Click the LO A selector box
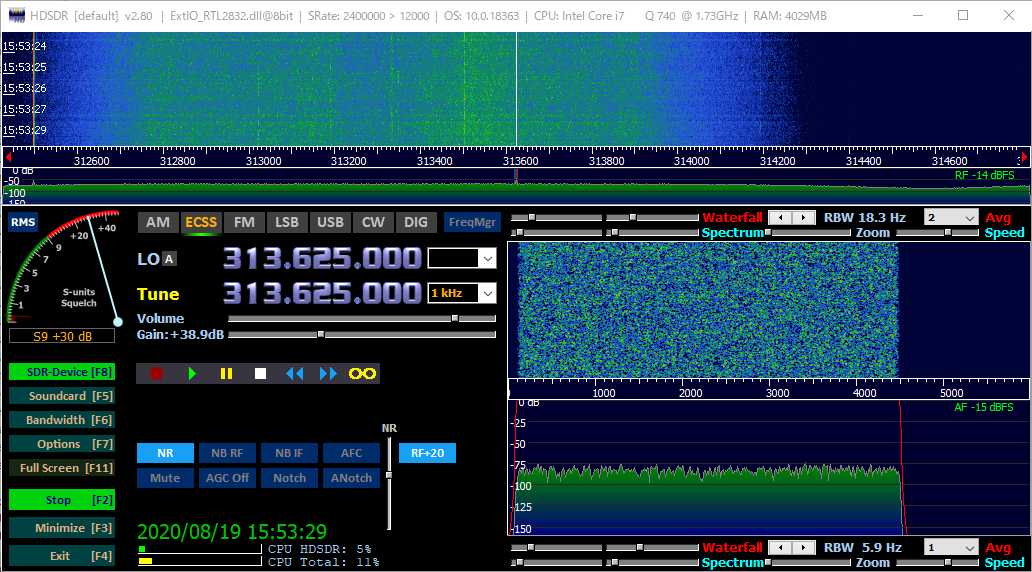The width and height of the screenshot is (1032, 572). (x=169, y=259)
